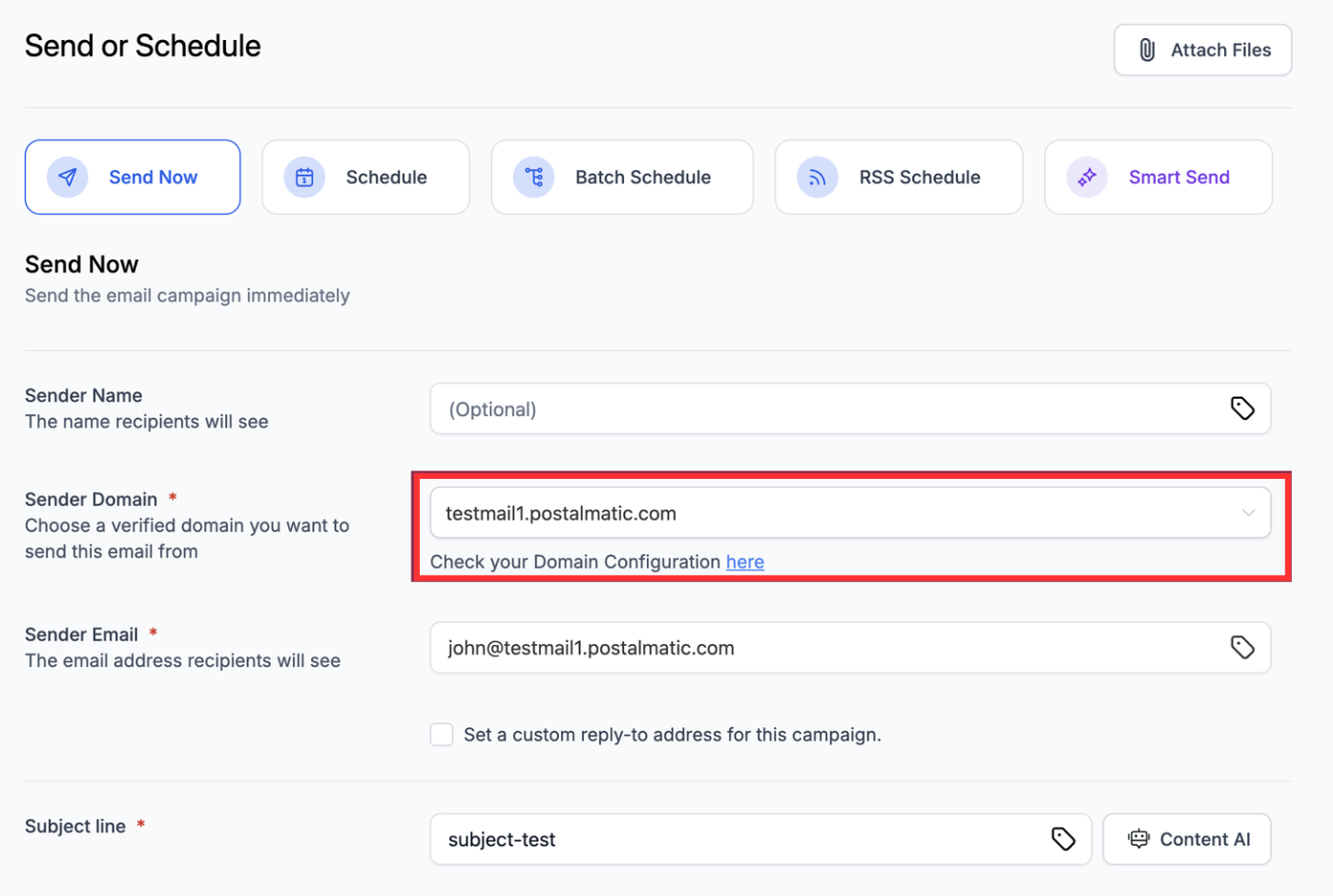Screen dimensions: 1333x896
Task: Choose the RSS Schedule tab
Action: [899, 177]
